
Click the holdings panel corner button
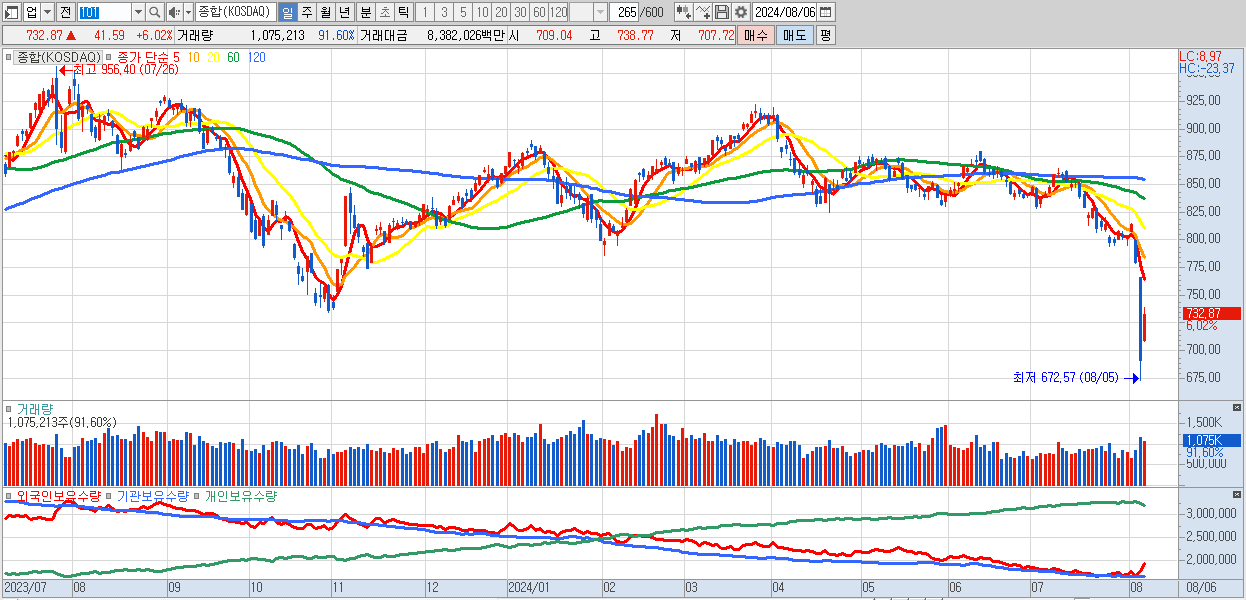click(1237, 495)
